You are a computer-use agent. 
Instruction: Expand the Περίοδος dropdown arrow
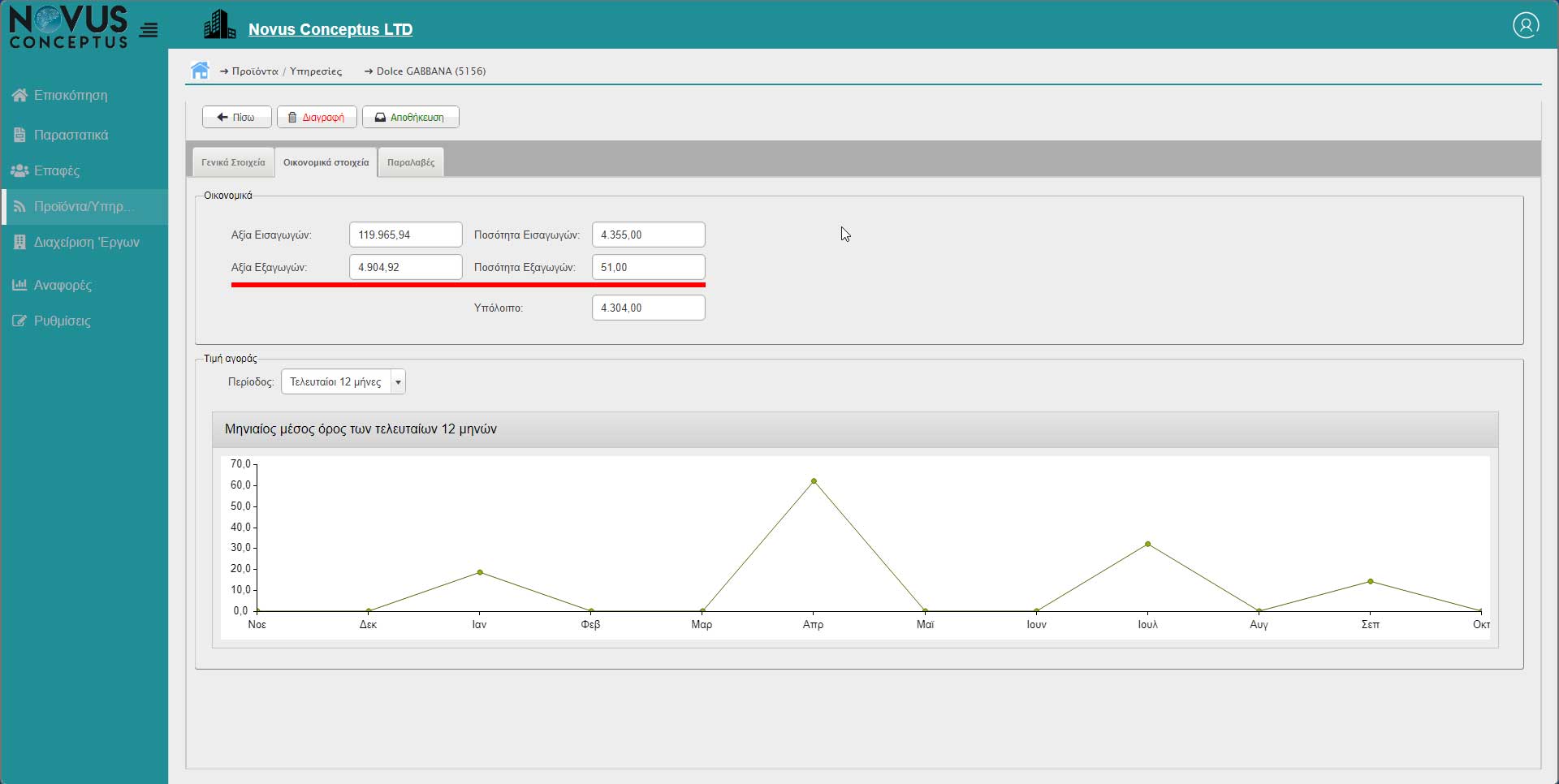[x=398, y=382]
